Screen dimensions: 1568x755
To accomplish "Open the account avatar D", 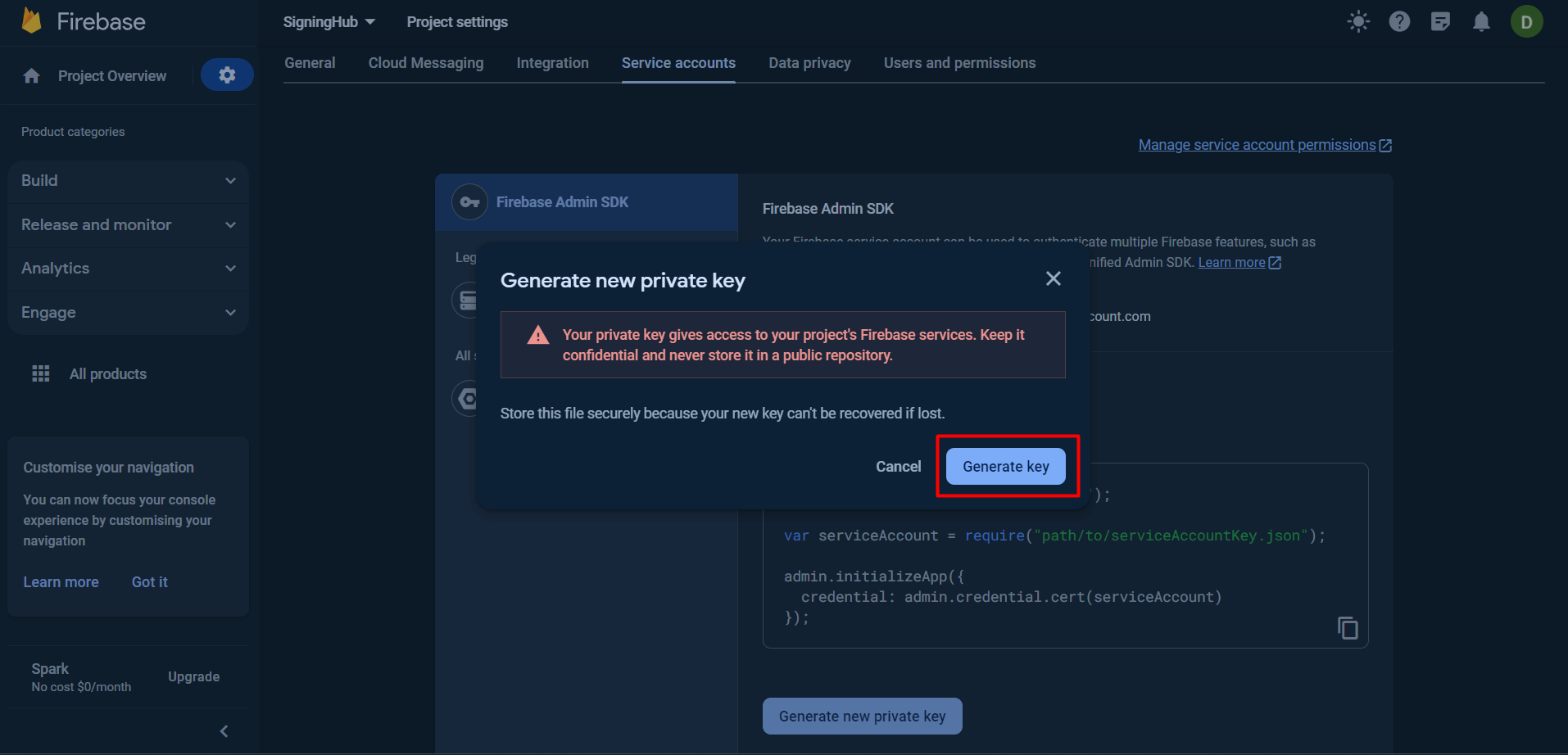I will [1526, 22].
